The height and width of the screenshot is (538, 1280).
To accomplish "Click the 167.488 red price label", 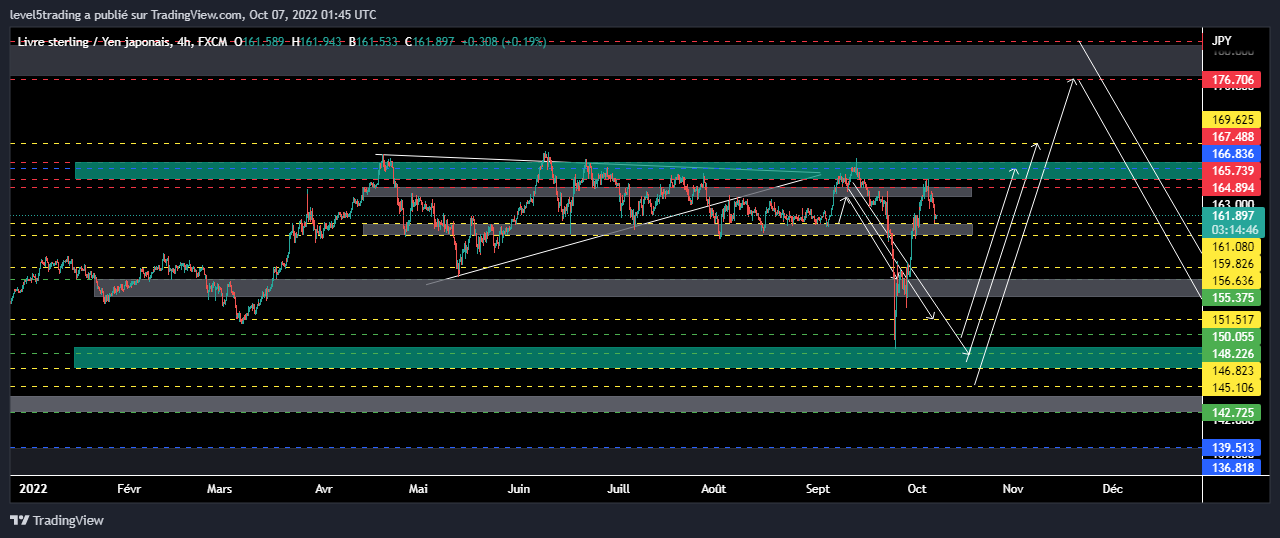I will tap(1232, 137).
